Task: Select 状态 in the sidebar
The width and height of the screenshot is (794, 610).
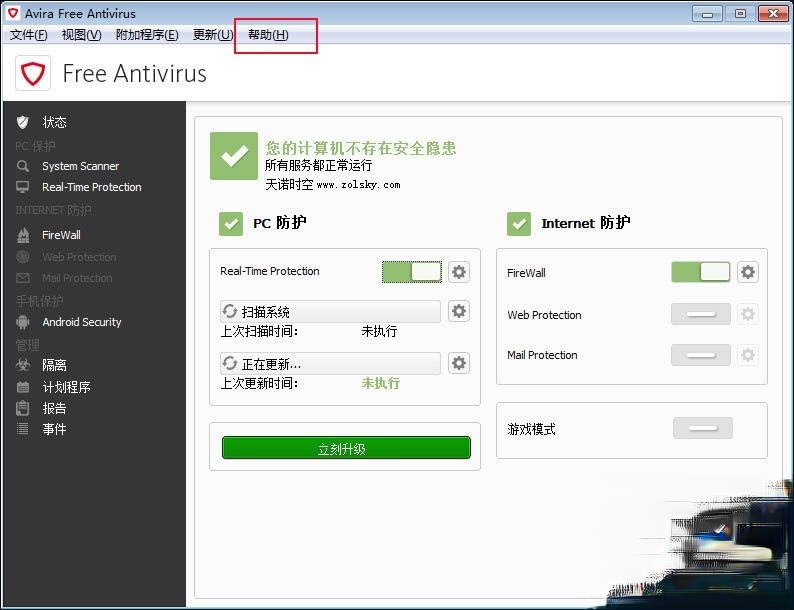Action: click(54, 122)
